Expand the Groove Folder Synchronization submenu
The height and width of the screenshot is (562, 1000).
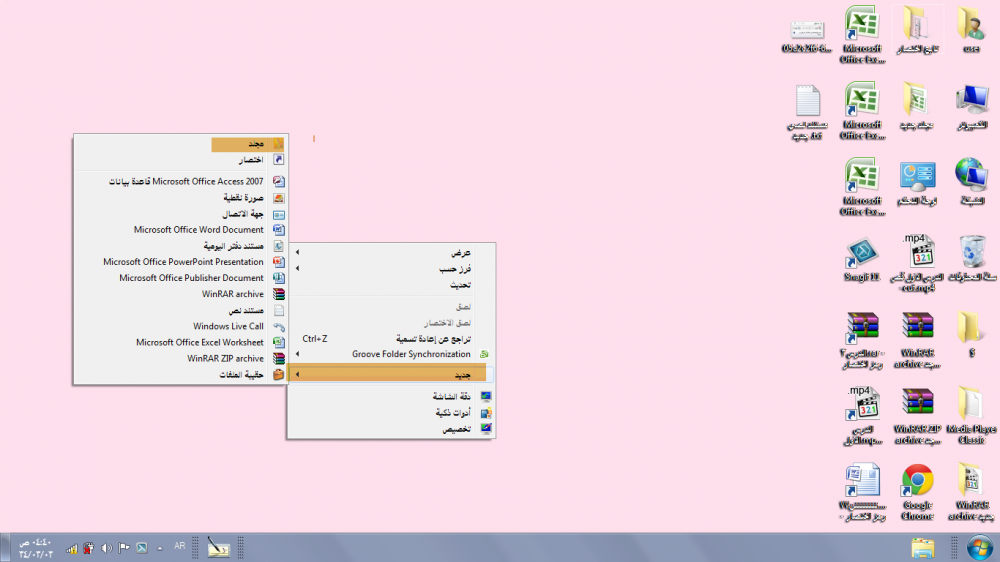[x=390, y=354]
